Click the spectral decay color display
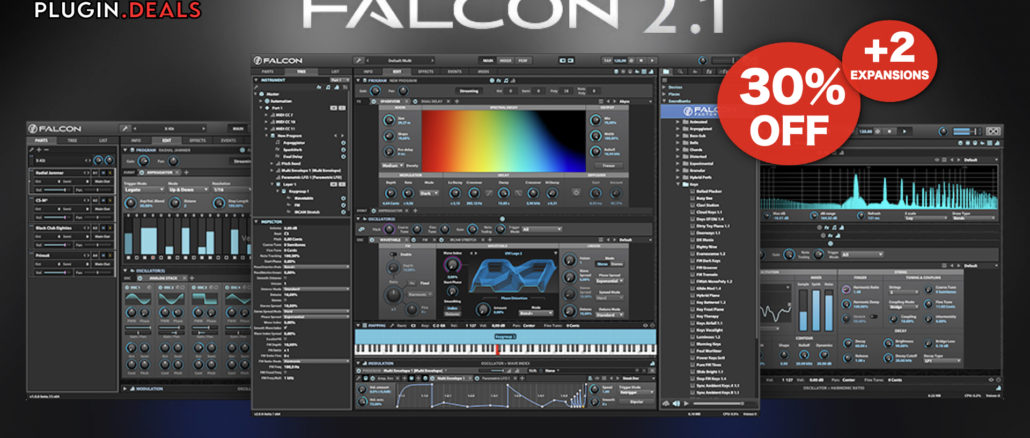The width and height of the screenshot is (1030, 438). pyautogui.click(x=503, y=141)
